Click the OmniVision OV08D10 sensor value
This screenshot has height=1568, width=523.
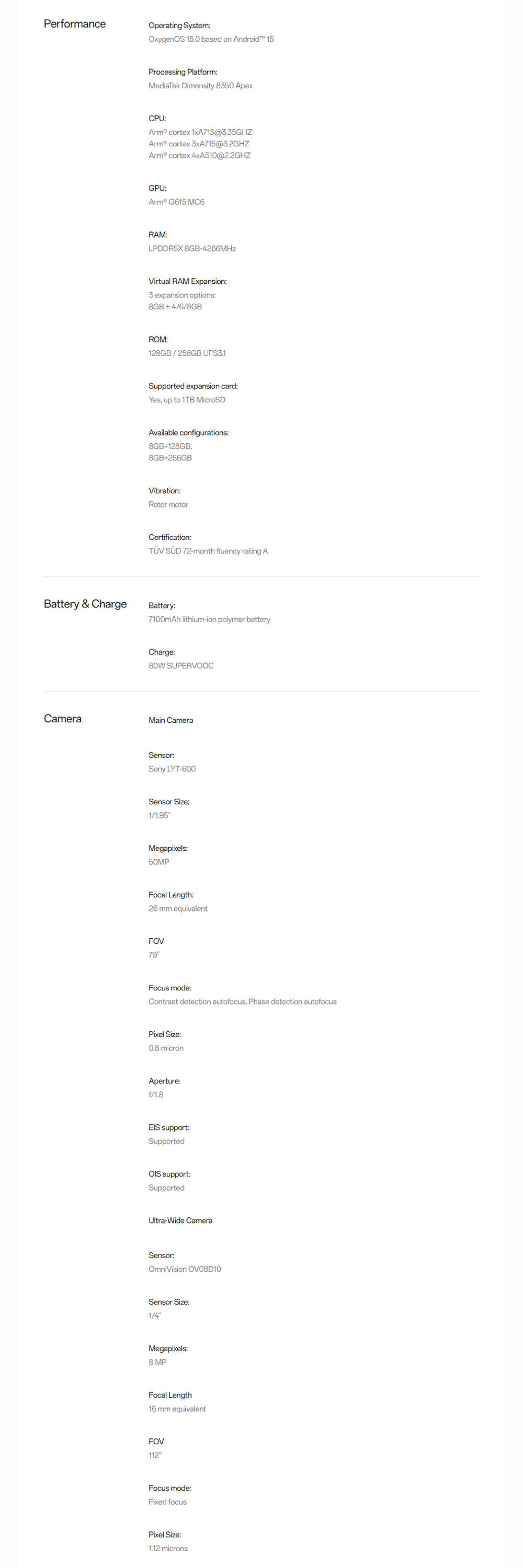pos(185,1269)
